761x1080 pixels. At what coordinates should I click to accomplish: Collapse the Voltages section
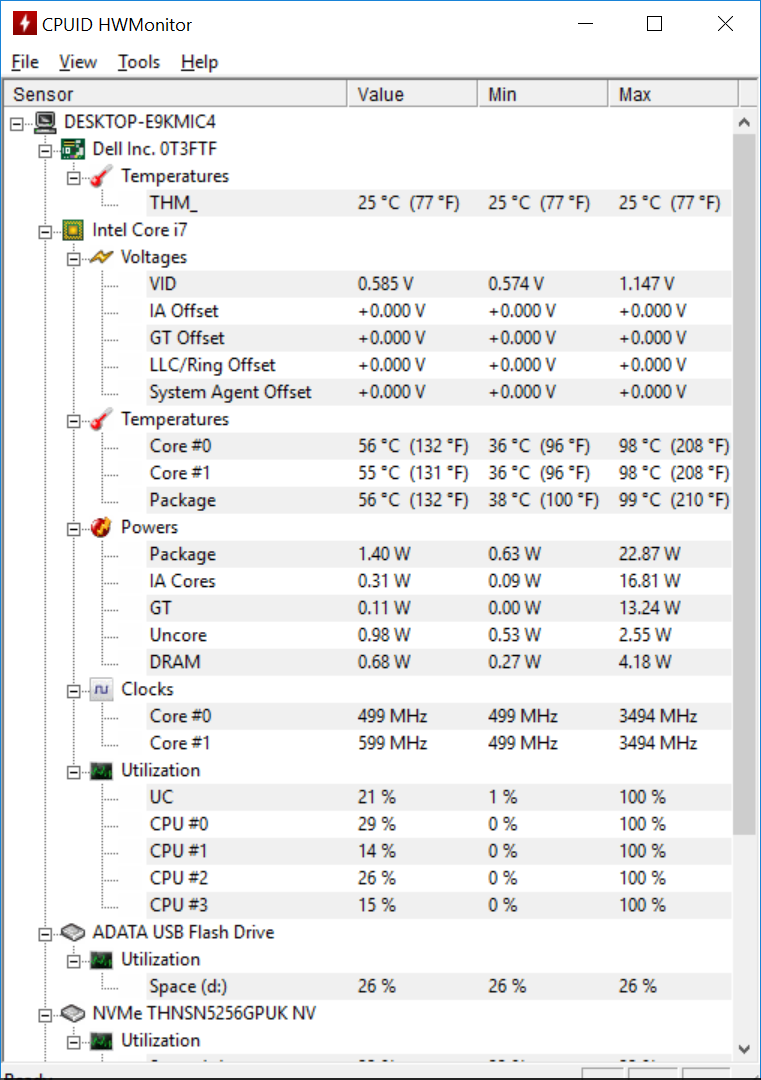click(x=74, y=259)
